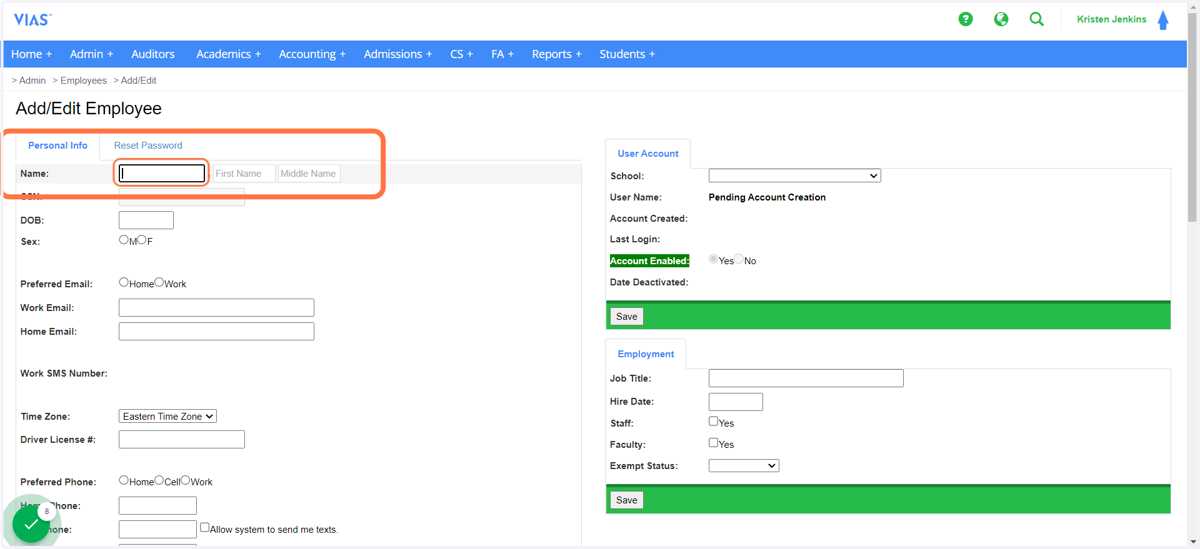
Task: Click the Job Title input field
Action: 806,378
